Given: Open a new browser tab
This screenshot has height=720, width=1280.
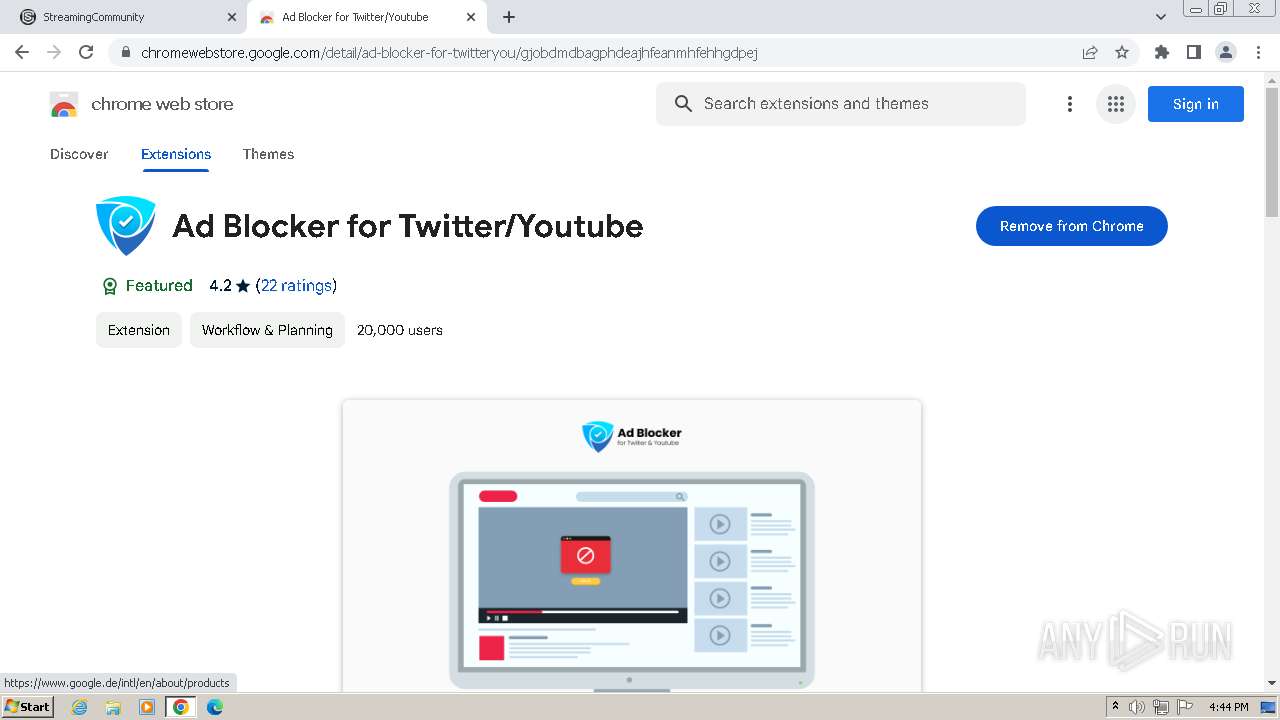Looking at the screenshot, I should 509,17.
